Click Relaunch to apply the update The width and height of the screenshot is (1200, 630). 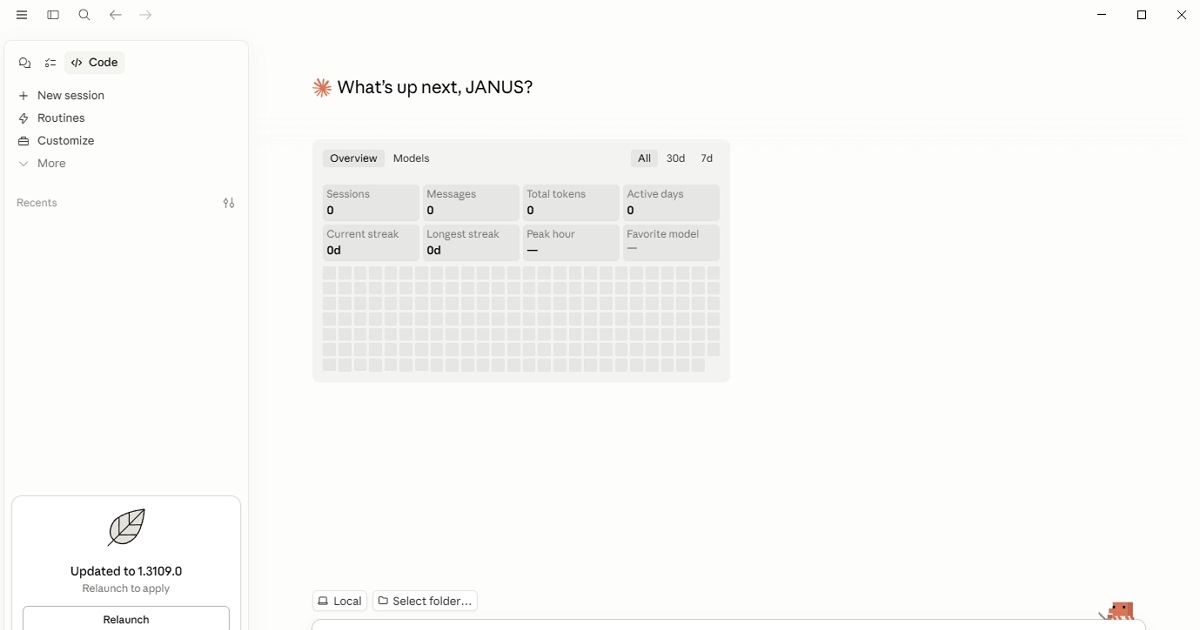pos(126,619)
